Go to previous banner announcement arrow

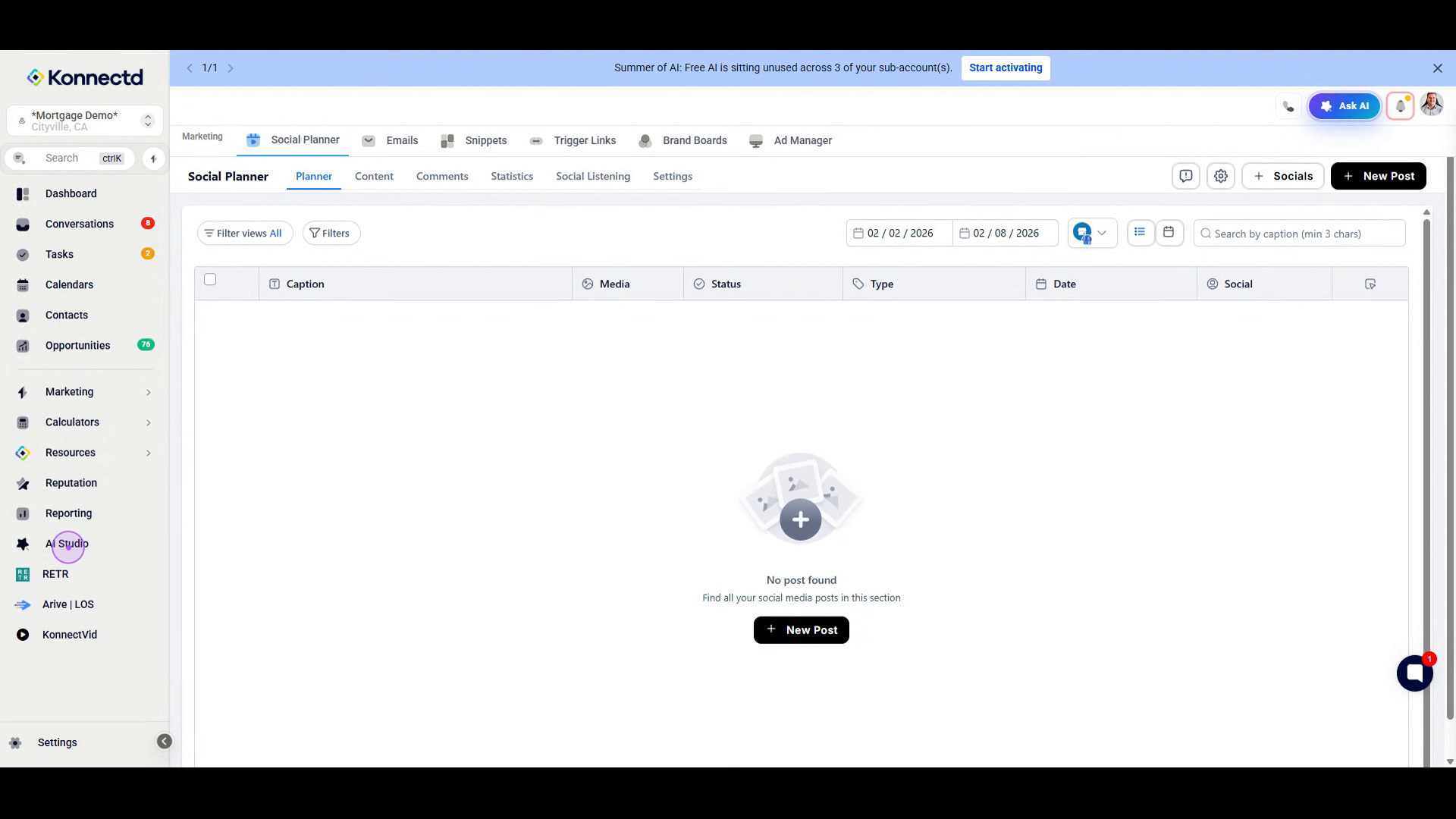(190, 68)
